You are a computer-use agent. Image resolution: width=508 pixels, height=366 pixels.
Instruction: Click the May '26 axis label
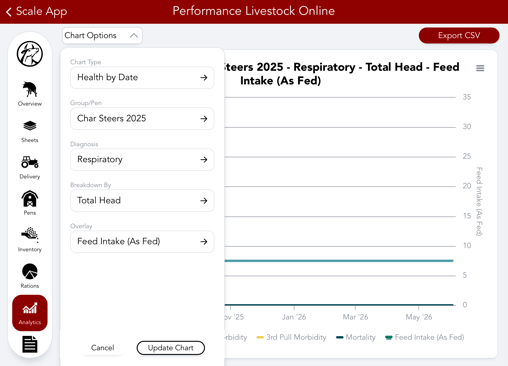pyautogui.click(x=419, y=317)
